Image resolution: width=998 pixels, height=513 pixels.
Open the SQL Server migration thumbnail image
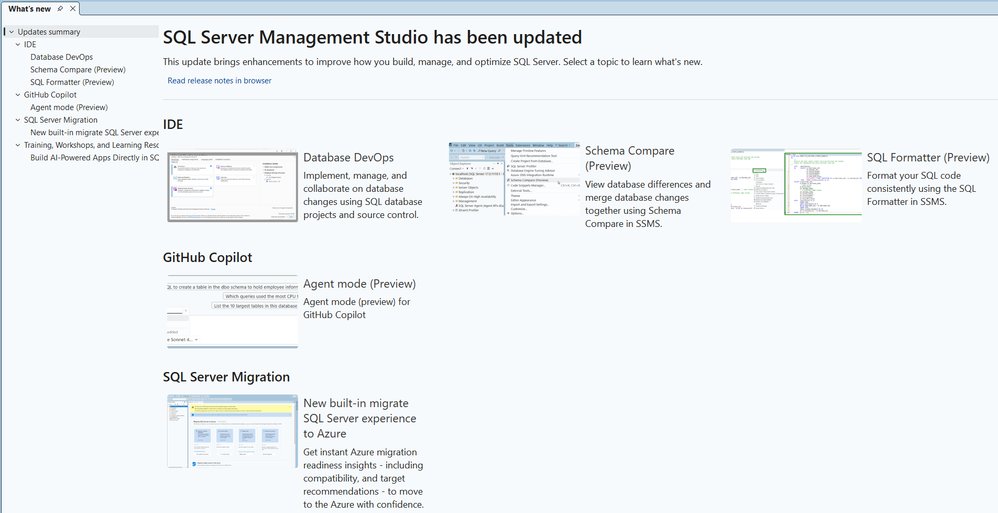(232, 432)
